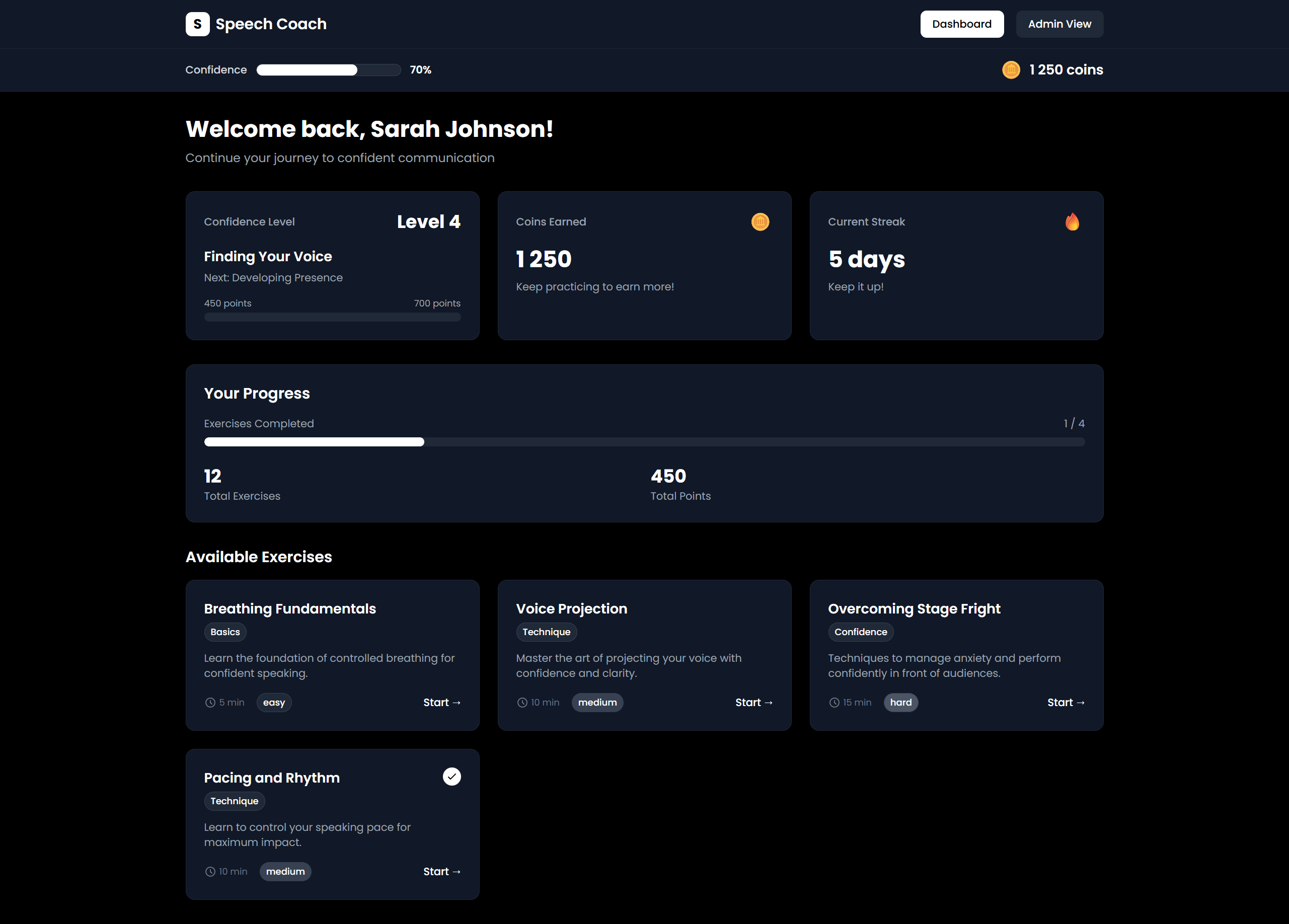Click the Confidence tag on Overcoming Stage Fright
The image size is (1289, 924).
(x=861, y=632)
